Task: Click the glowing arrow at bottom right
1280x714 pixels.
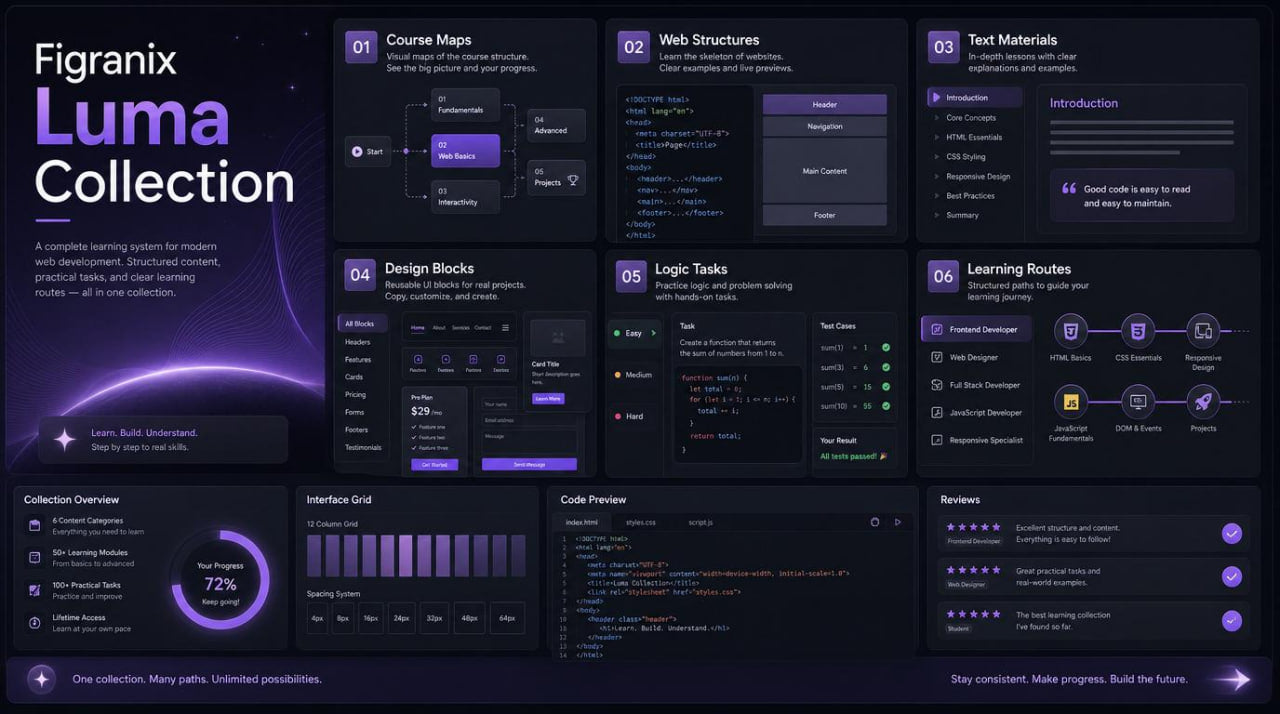Action: 1231,680
